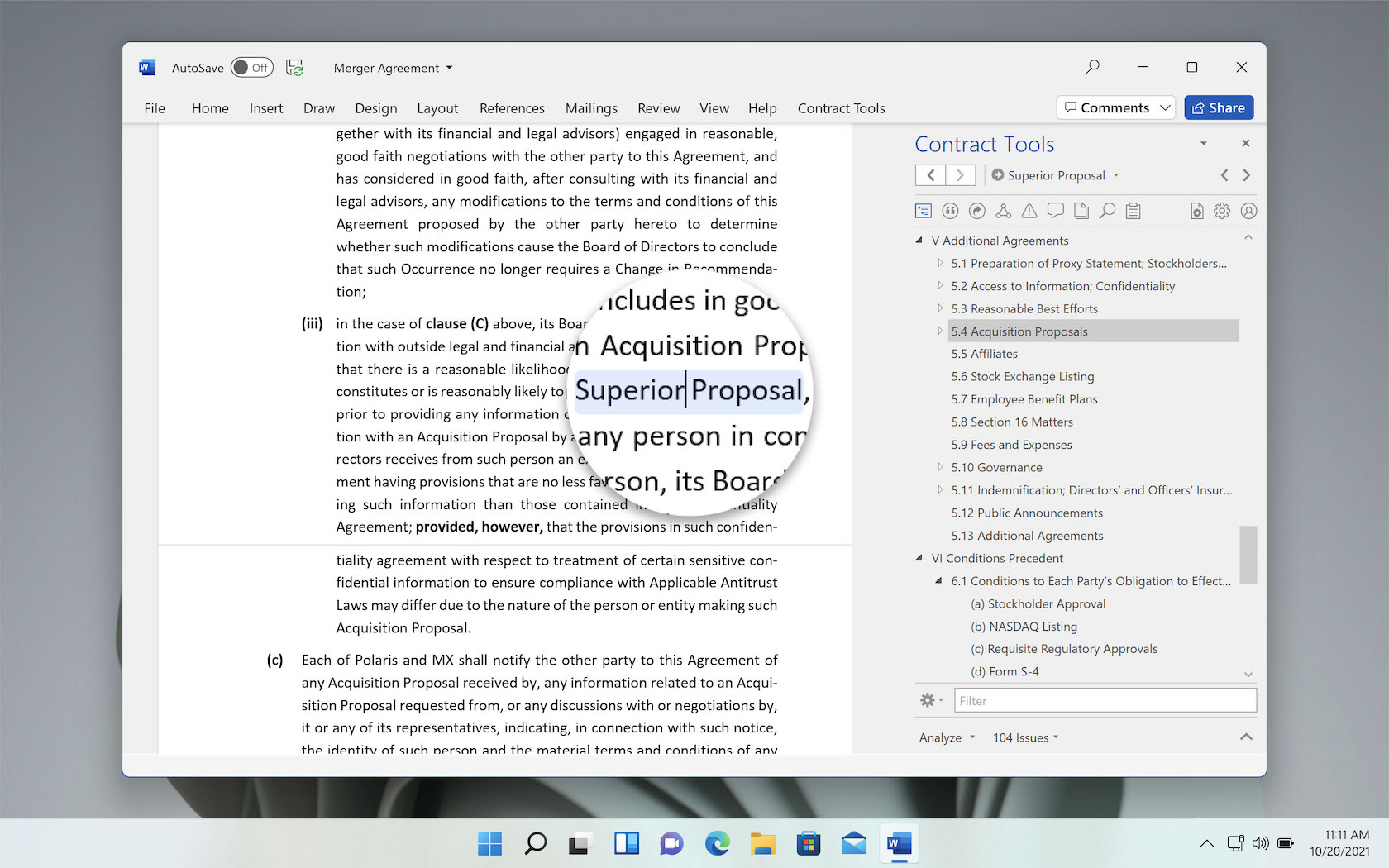Open Comments button dropdown arrow
The image size is (1389, 868).
click(x=1165, y=107)
